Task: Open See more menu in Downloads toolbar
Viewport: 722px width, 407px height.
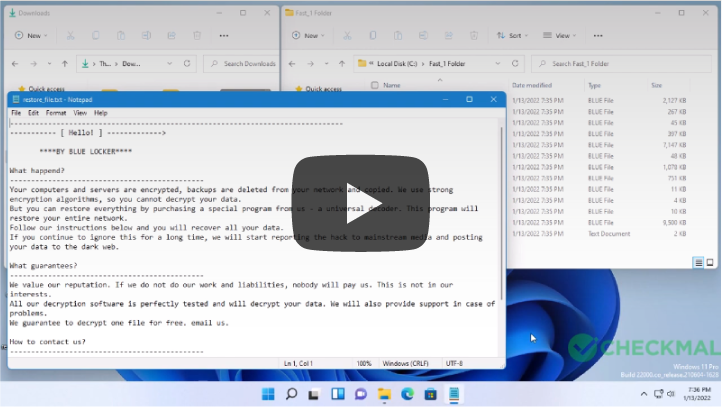Action: point(224,35)
